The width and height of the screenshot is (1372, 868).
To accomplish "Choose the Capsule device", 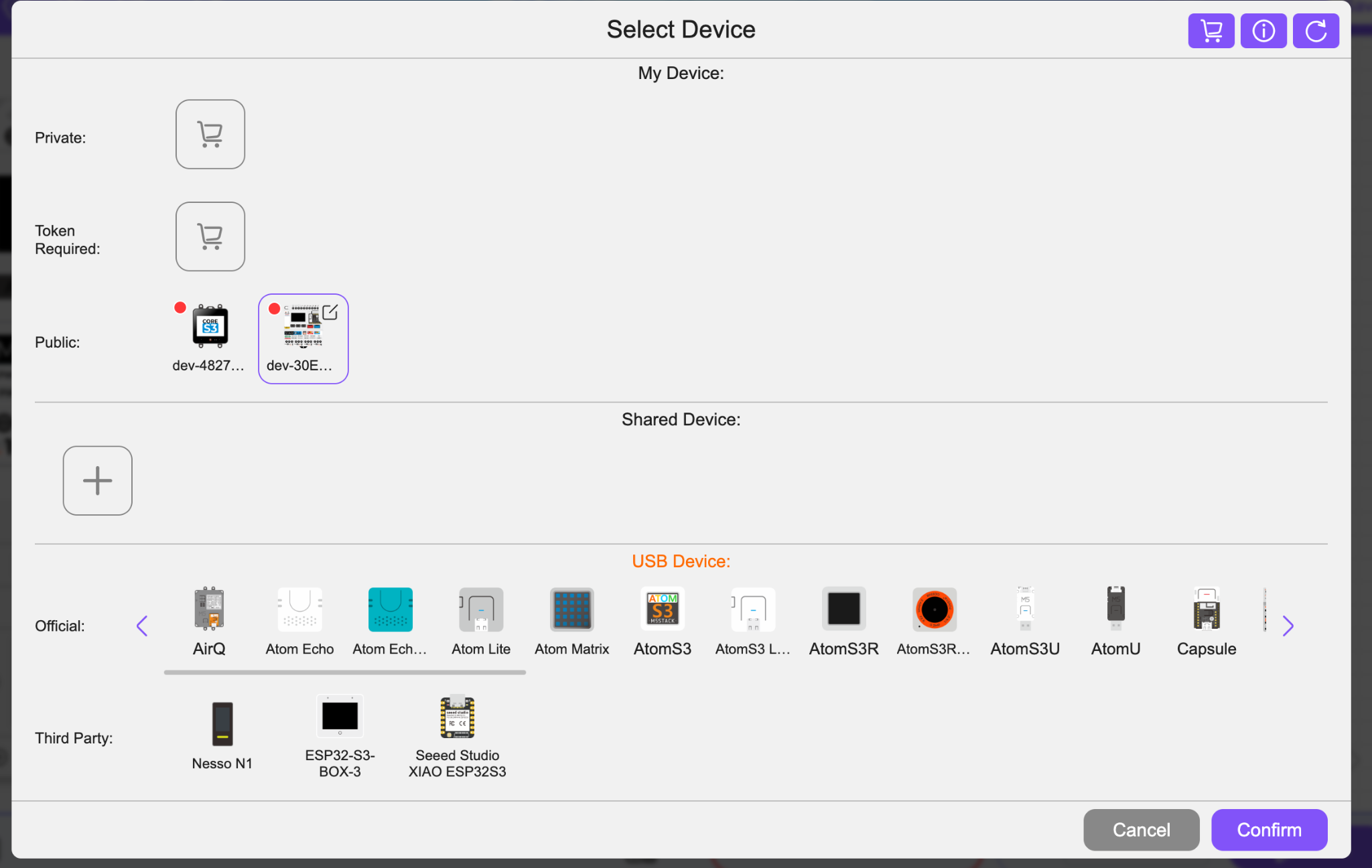I will pos(1206,621).
